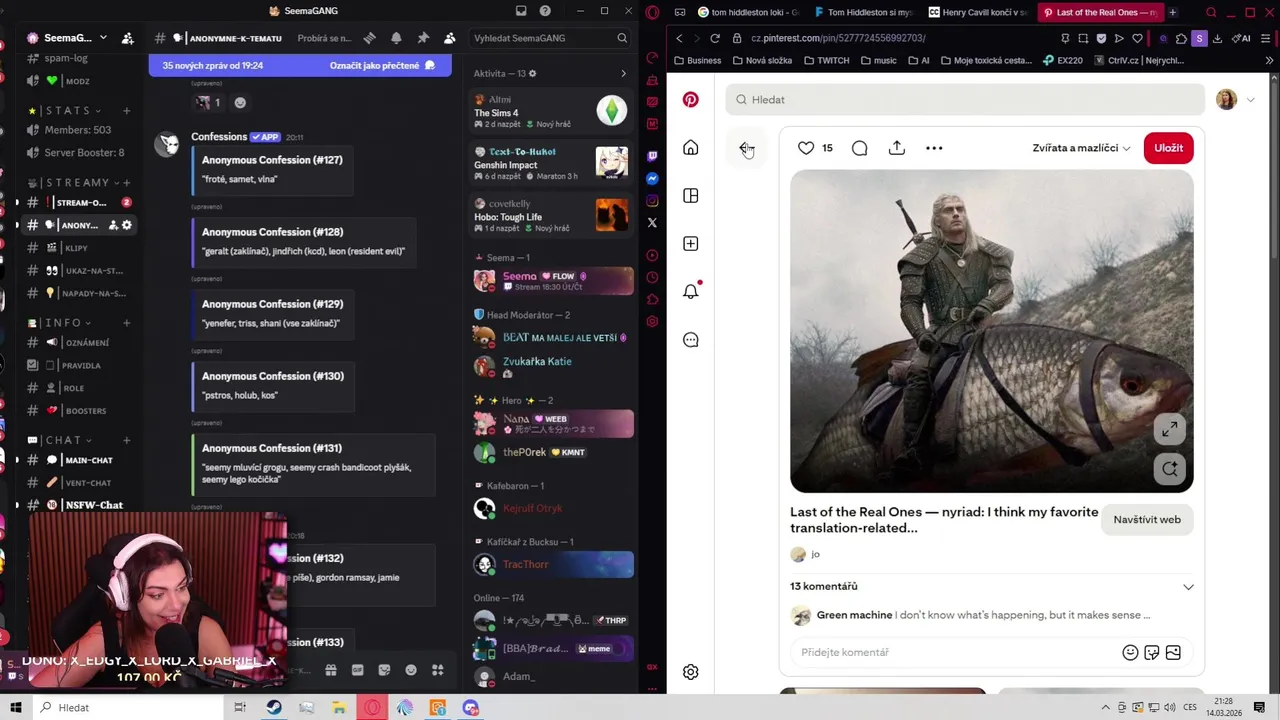Select the Last of the Real Ones tab
Viewport: 1280px width, 720px height.
[1100, 12]
